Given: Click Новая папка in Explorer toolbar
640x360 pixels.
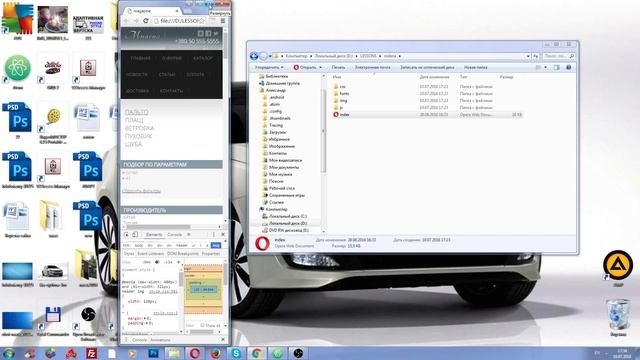Looking at the screenshot, I should [476, 67].
